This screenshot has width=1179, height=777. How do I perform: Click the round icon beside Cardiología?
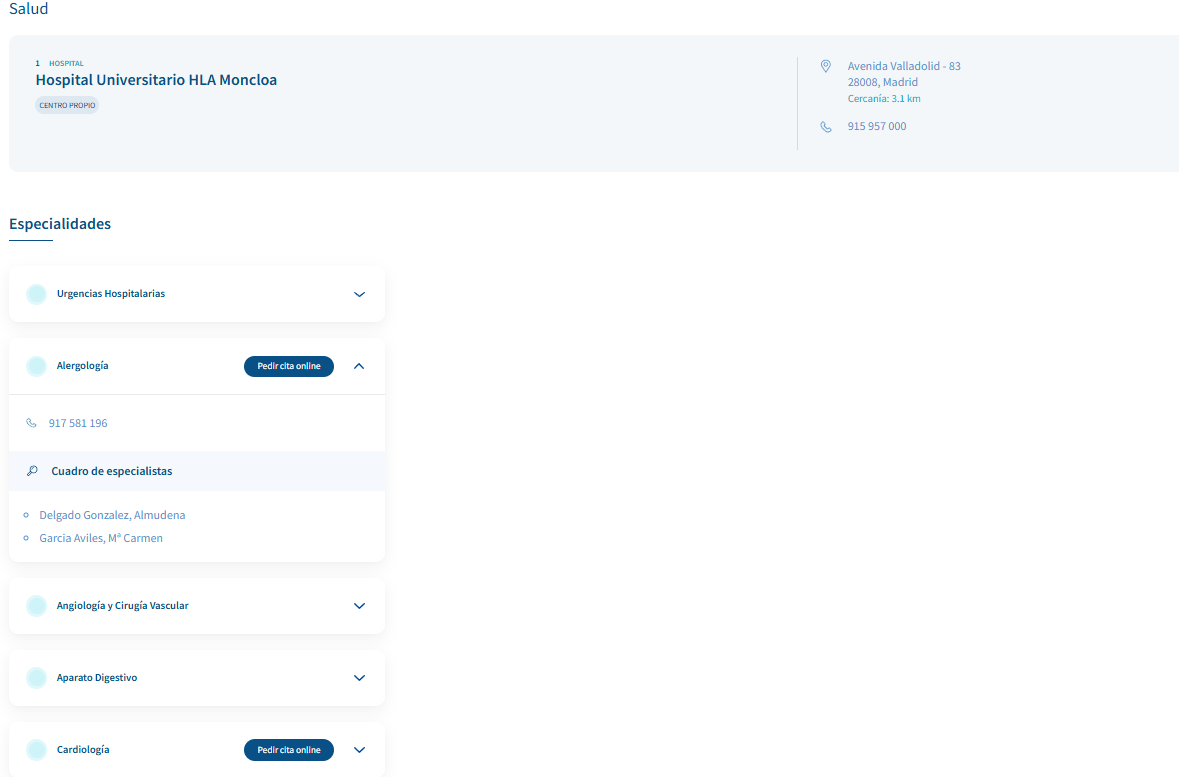click(36, 750)
